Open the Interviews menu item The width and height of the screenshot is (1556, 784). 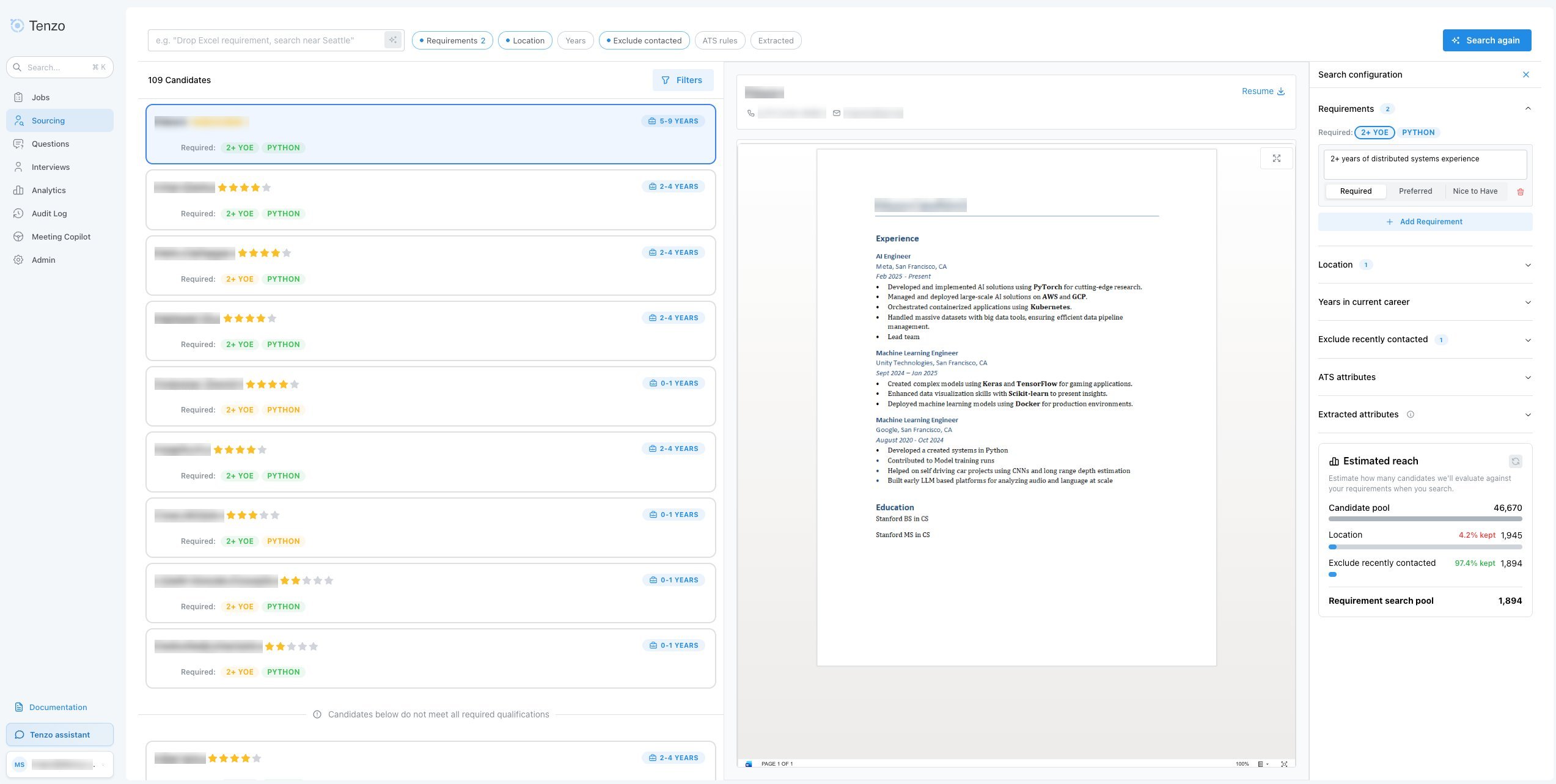pyautogui.click(x=60, y=167)
